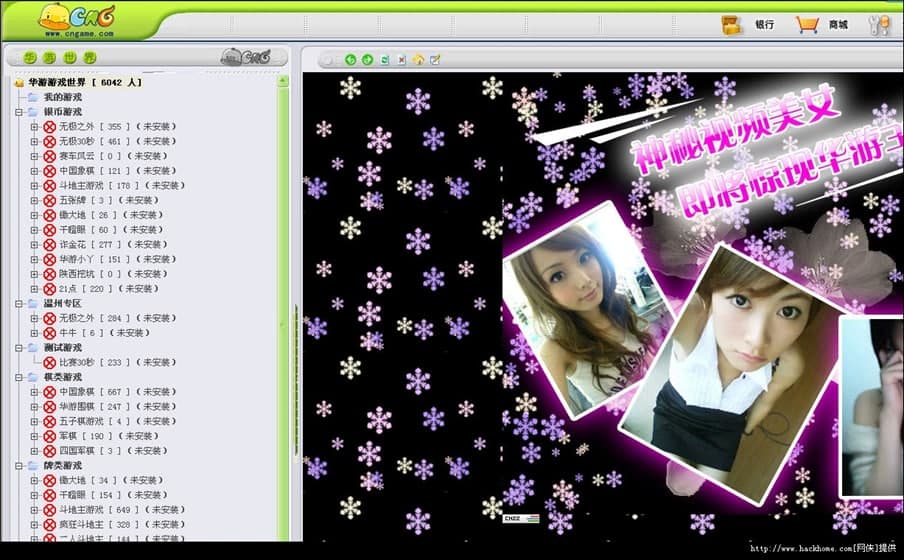Select 斗地主游戏 [ 649 ] game entry
Screen dimensions: 904x560
(x=122, y=510)
